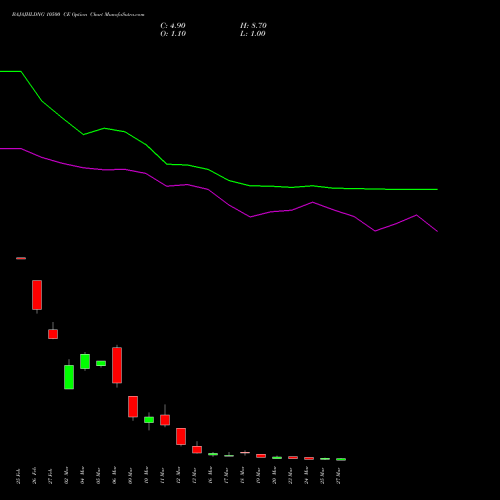
Task: Click the chart title text at top left
Action: 78,14
